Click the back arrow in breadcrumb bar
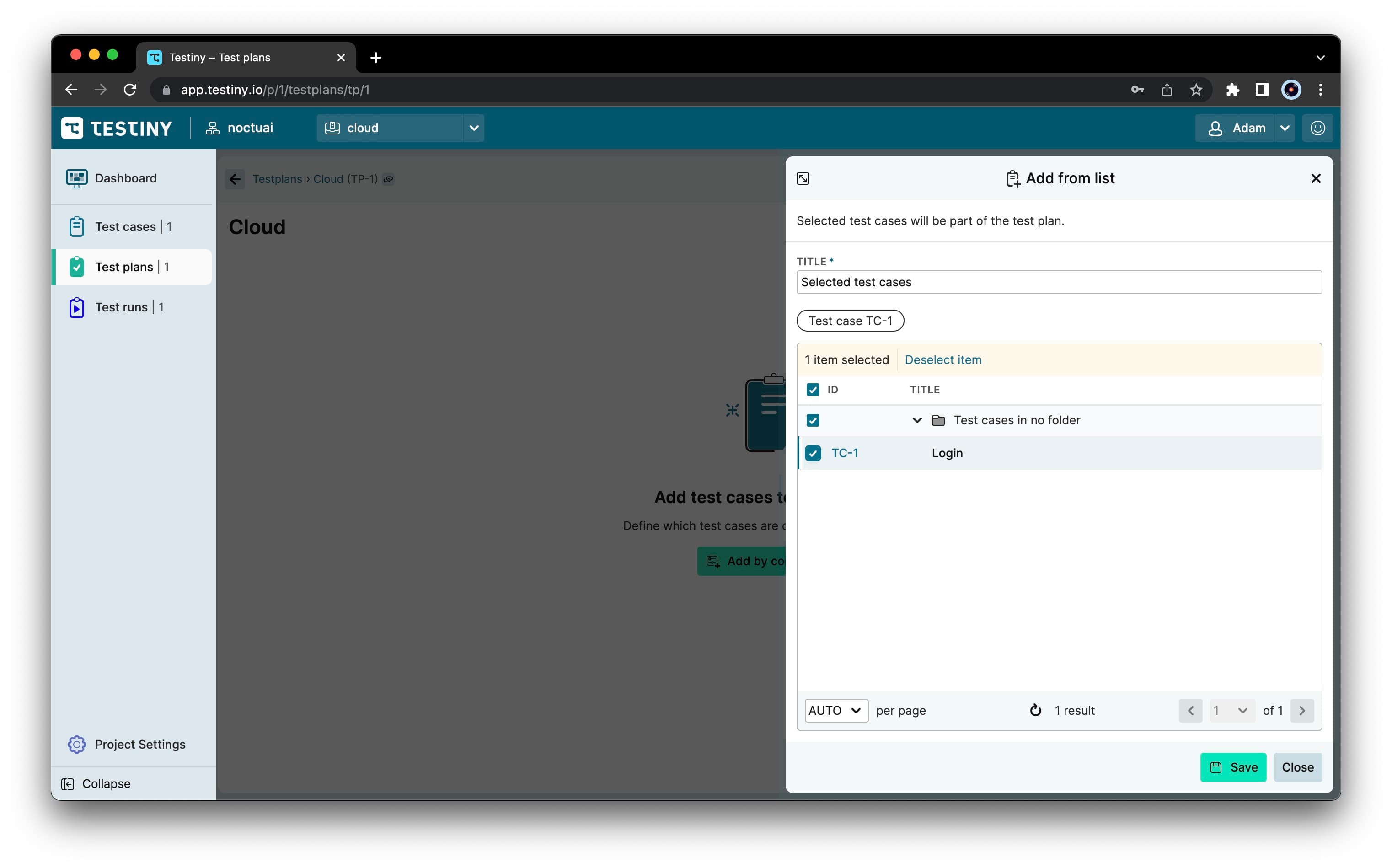The width and height of the screenshot is (1392, 868). pyautogui.click(x=235, y=179)
